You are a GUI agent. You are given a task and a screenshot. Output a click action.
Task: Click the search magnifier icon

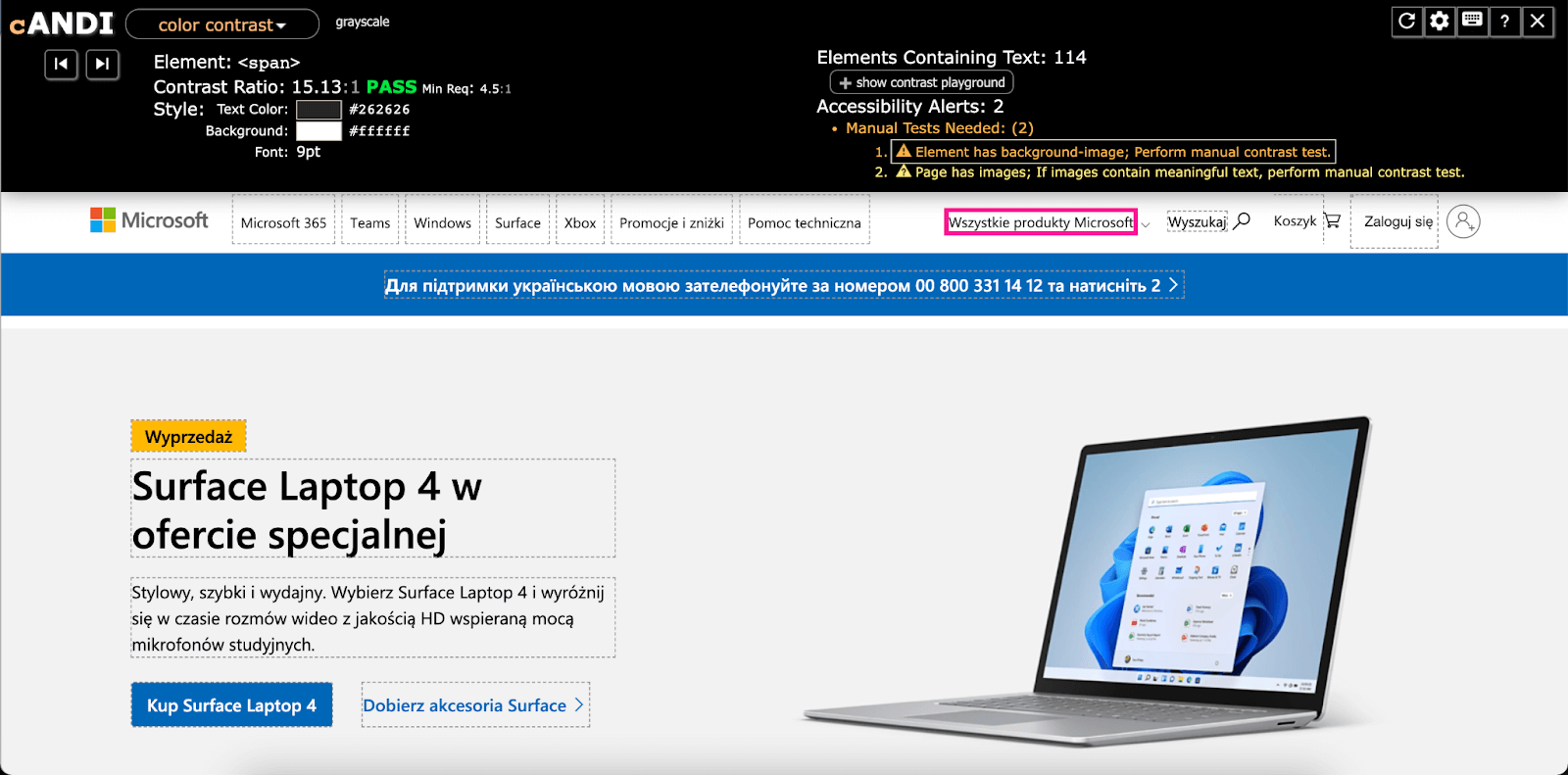(1242, 221)
